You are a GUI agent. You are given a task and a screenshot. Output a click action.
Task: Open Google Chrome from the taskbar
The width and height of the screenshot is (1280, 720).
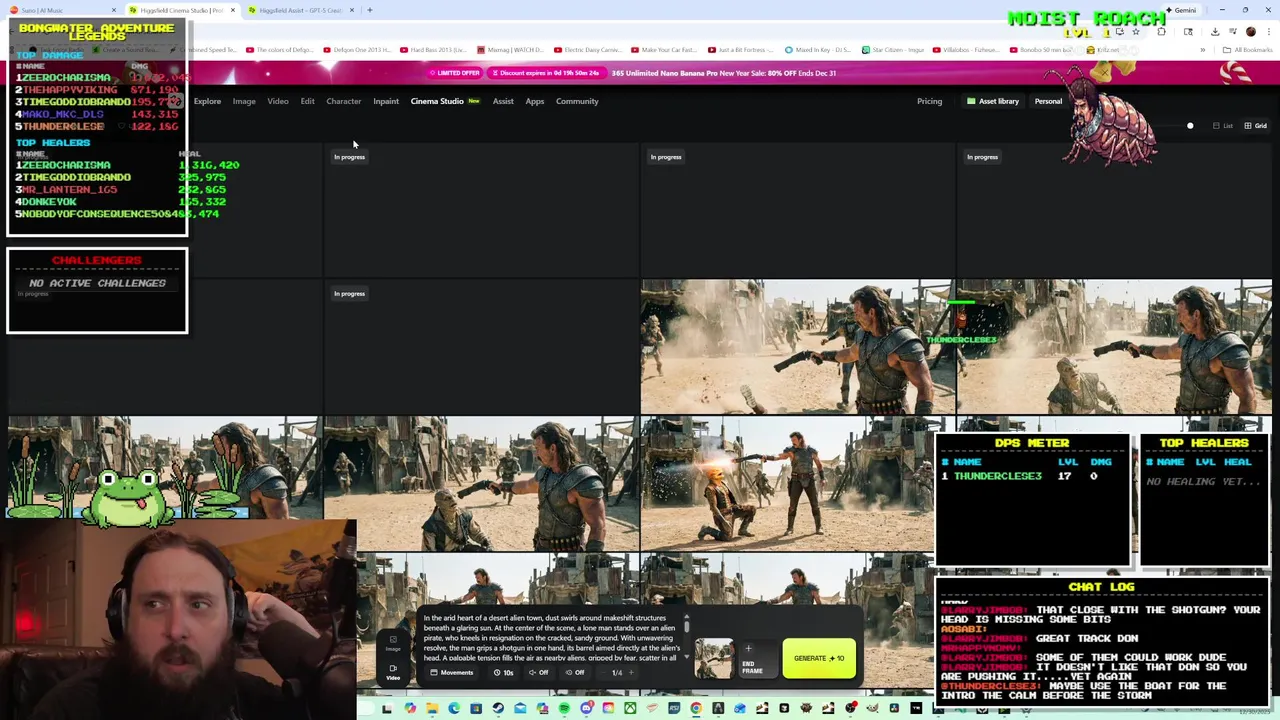(x=696, y=708)
